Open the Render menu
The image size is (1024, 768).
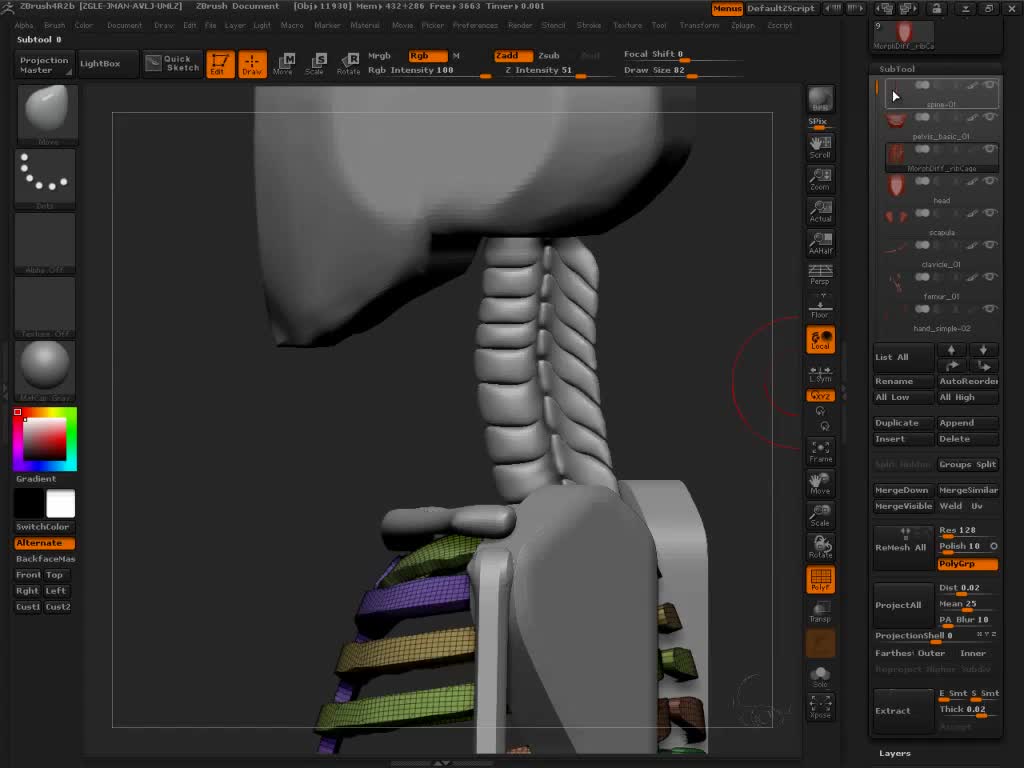pyautogui.click(x=520, y=25)
